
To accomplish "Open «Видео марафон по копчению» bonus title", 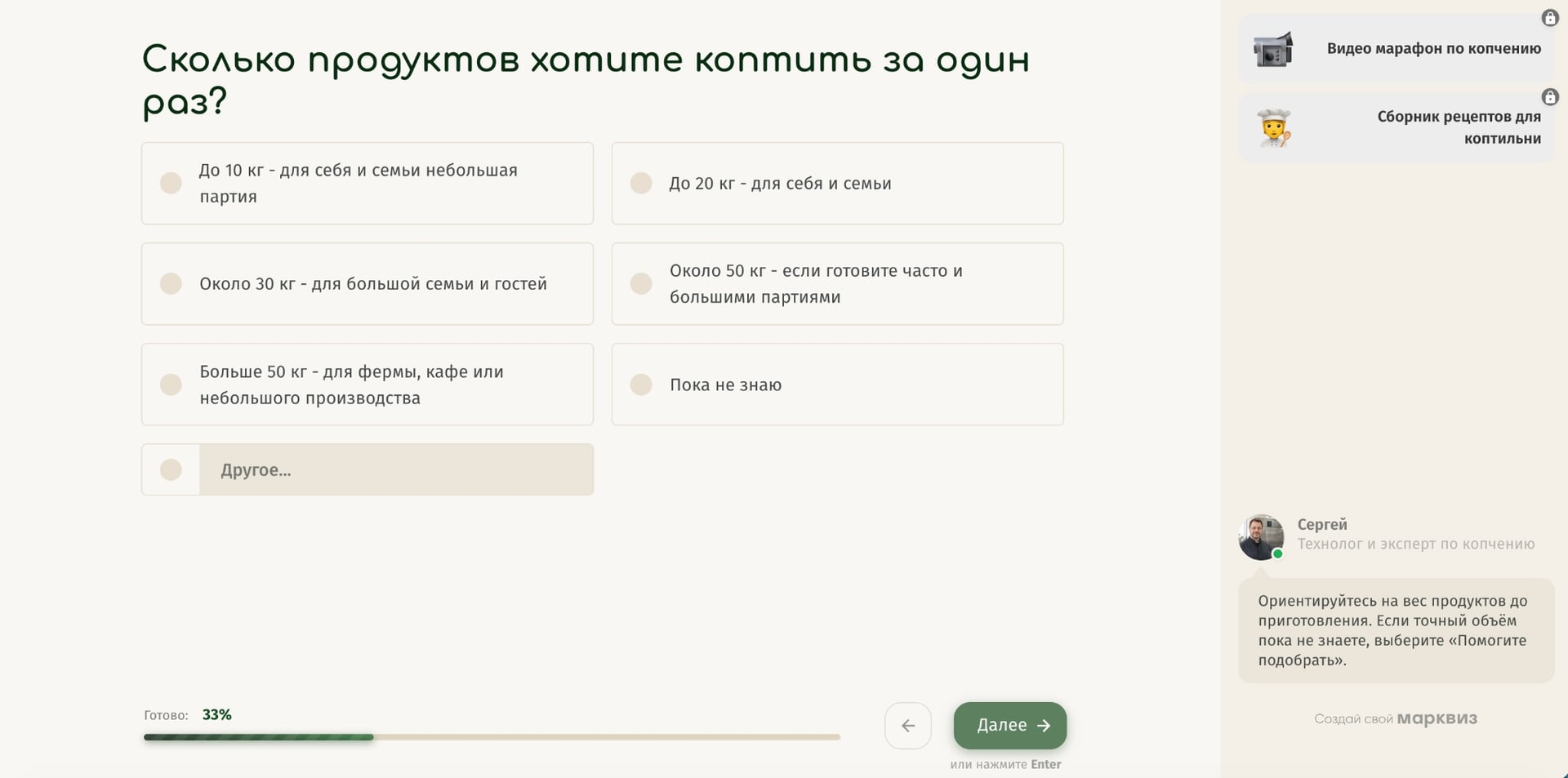I will pyautogui.click(x=1434, y=49).
